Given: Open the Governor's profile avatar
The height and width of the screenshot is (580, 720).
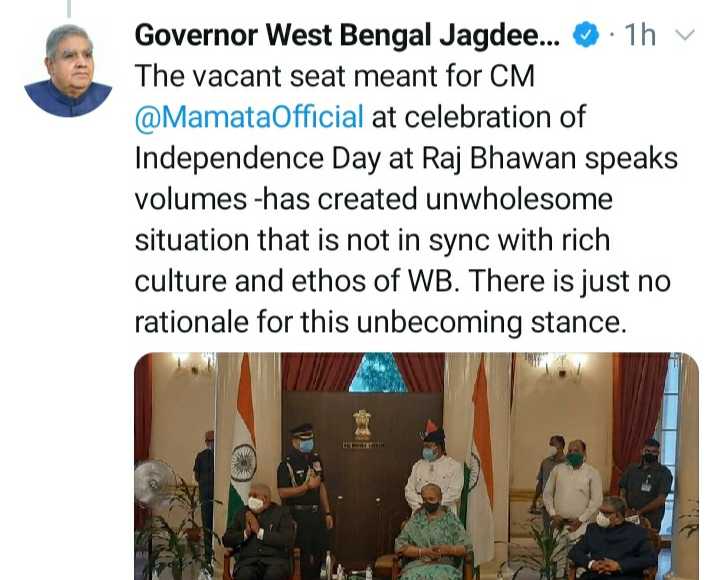Looking at the screenshot, I should tap(68, 70).
